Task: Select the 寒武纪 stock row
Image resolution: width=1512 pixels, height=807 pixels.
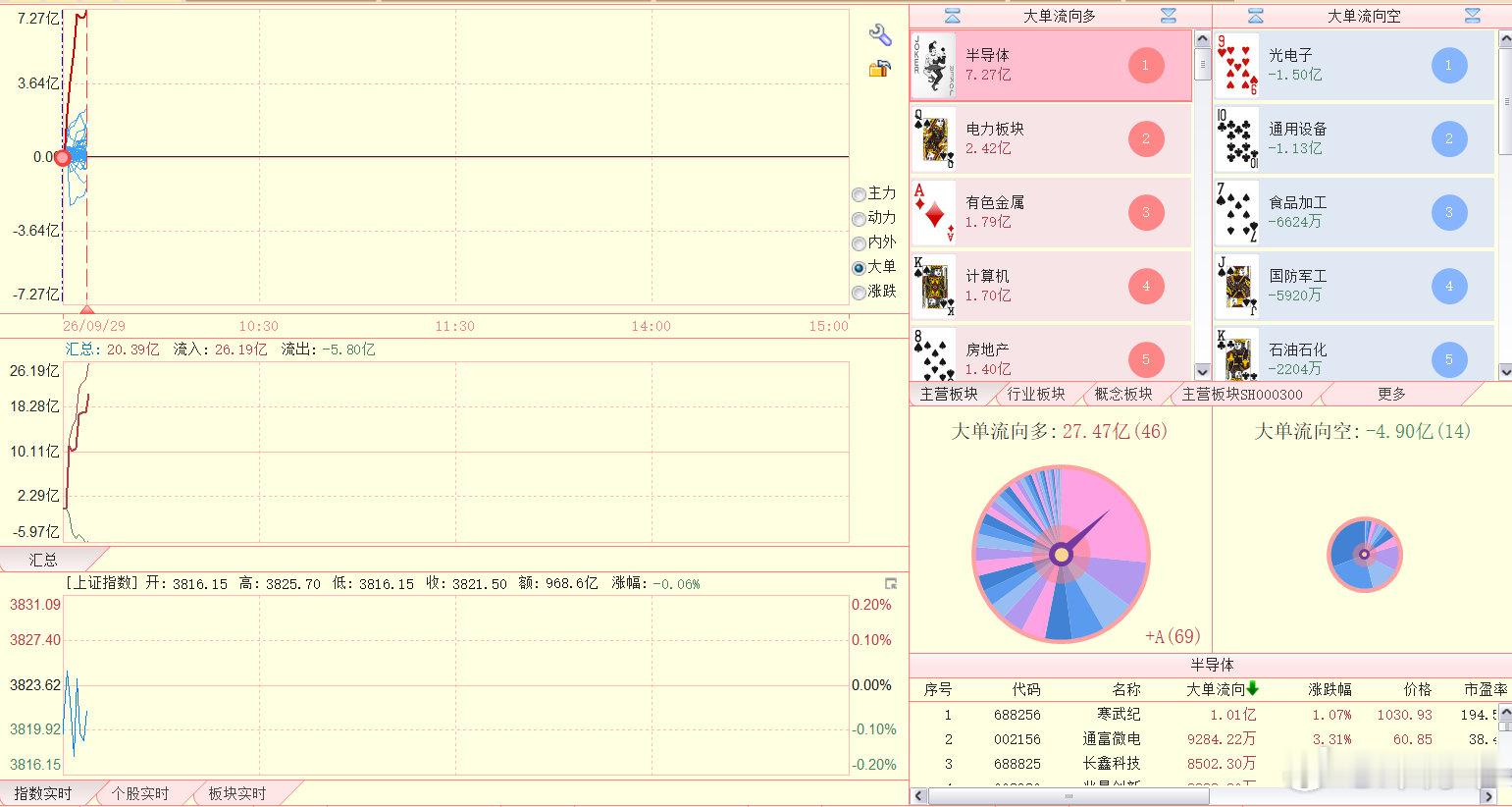Action: 1211,715
